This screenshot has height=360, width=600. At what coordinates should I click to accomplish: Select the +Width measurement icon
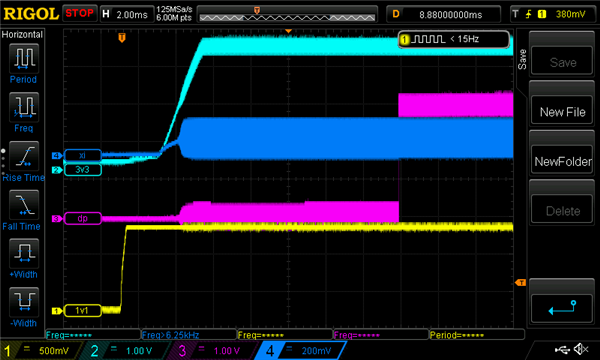[24, 253]
